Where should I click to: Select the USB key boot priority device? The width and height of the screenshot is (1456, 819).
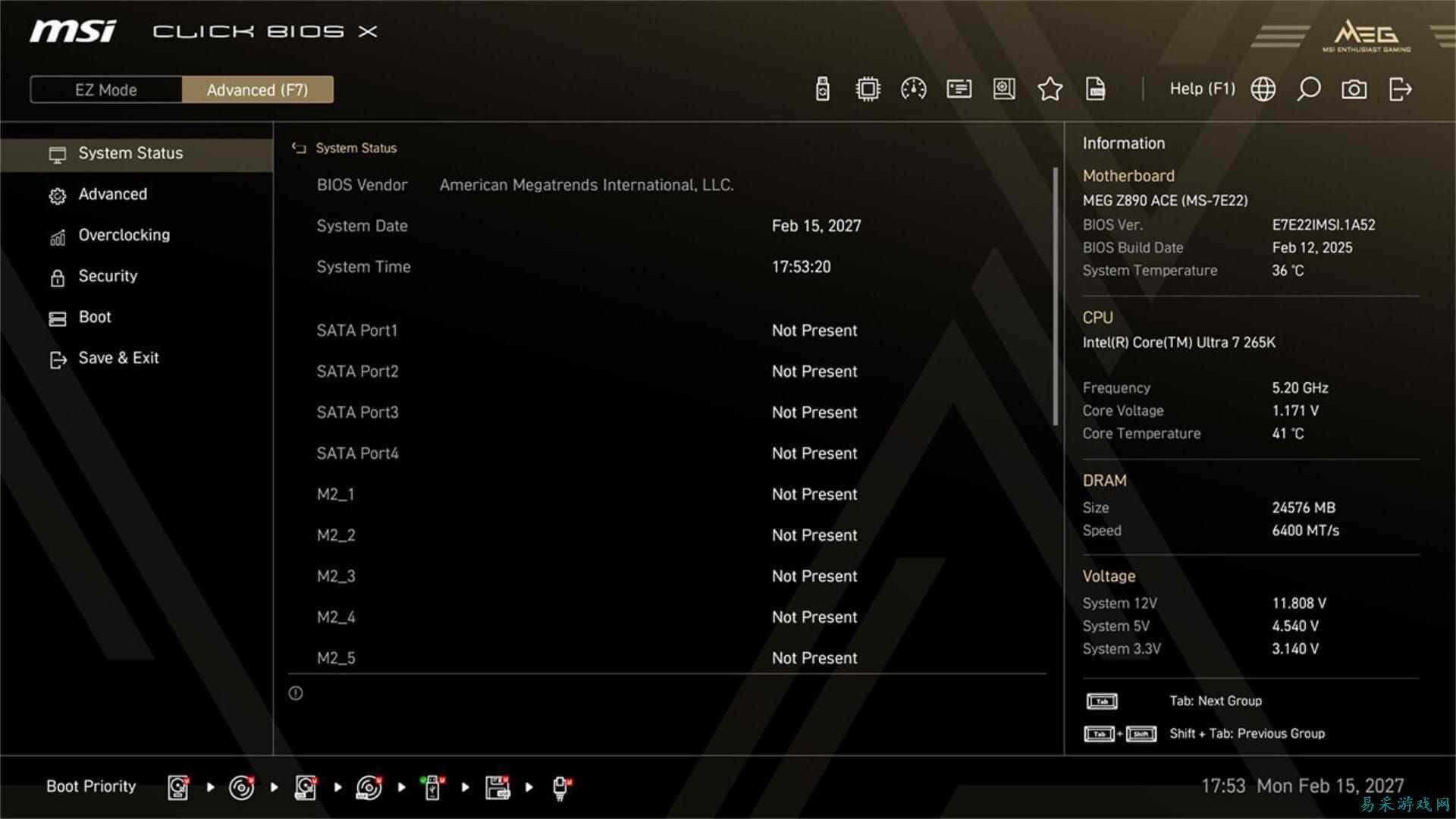433,787
